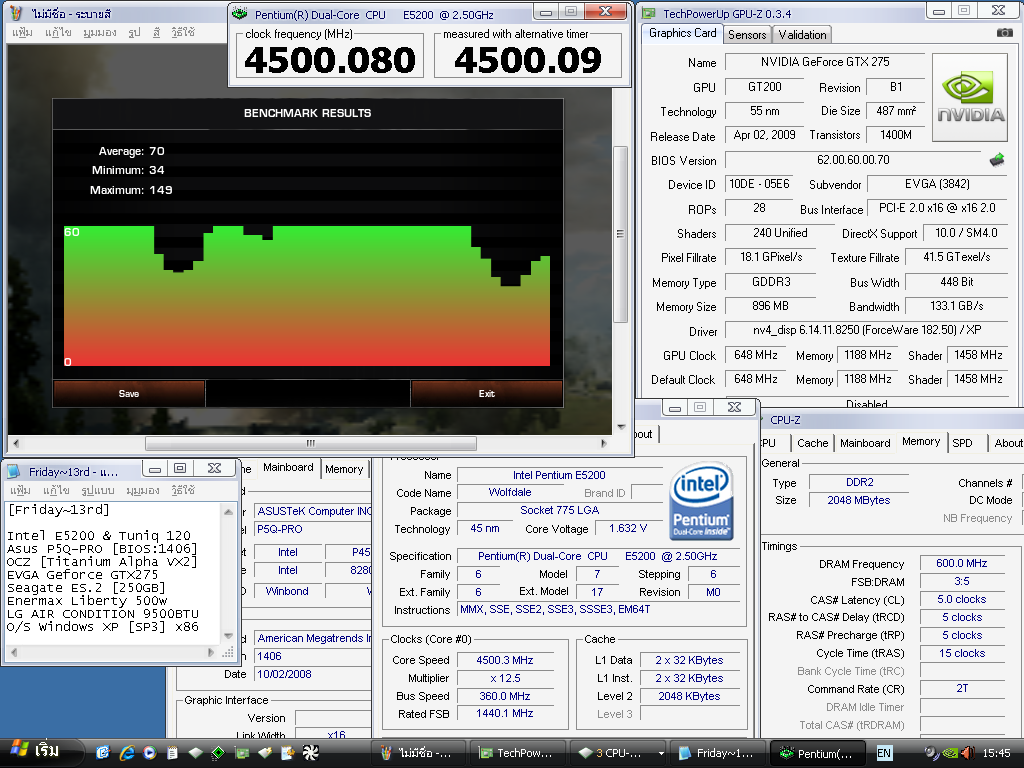Open Internet Explorer from quick launch
1024x768 pixels.
127,752
